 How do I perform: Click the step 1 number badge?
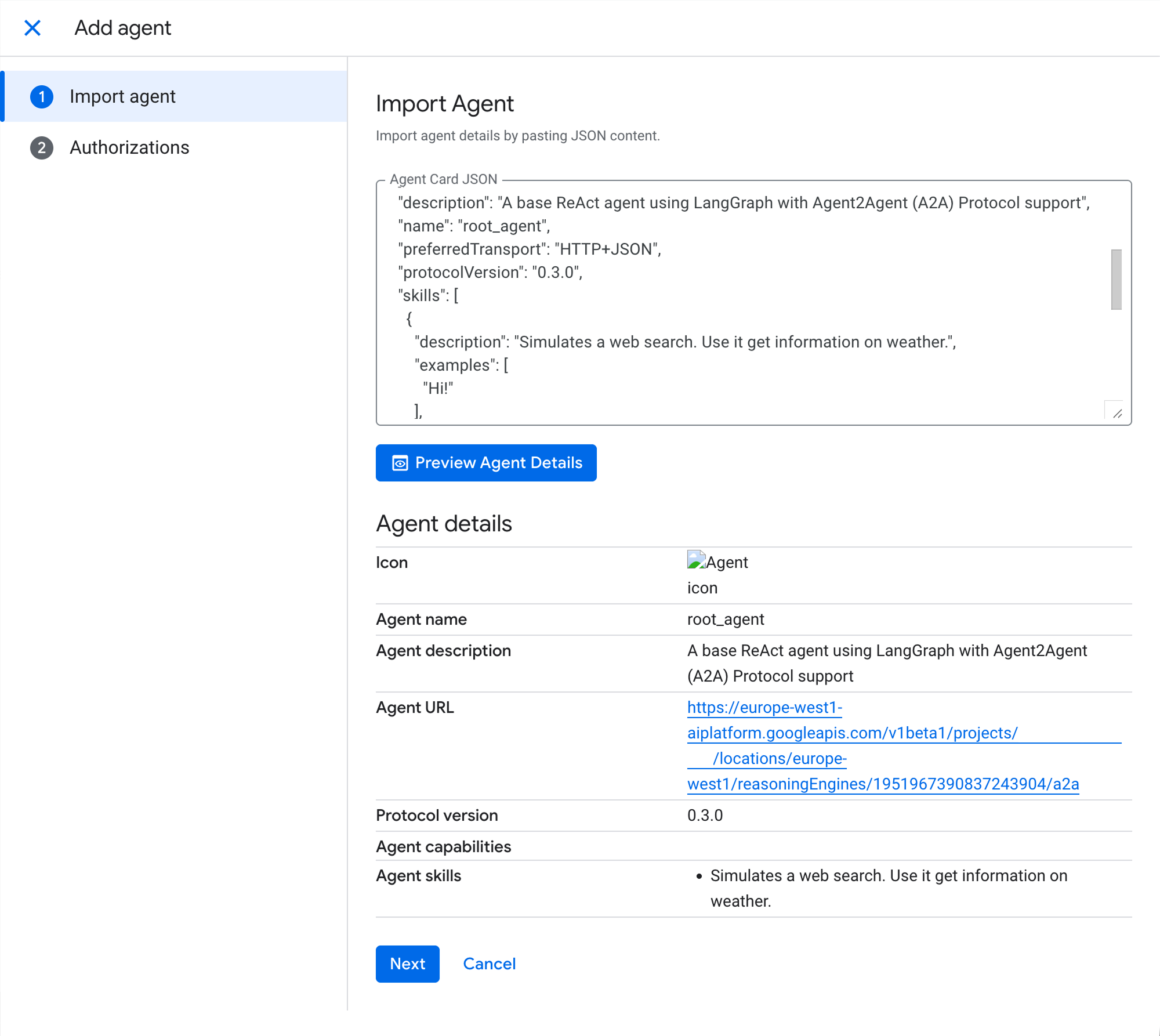[x=42, y=97]
